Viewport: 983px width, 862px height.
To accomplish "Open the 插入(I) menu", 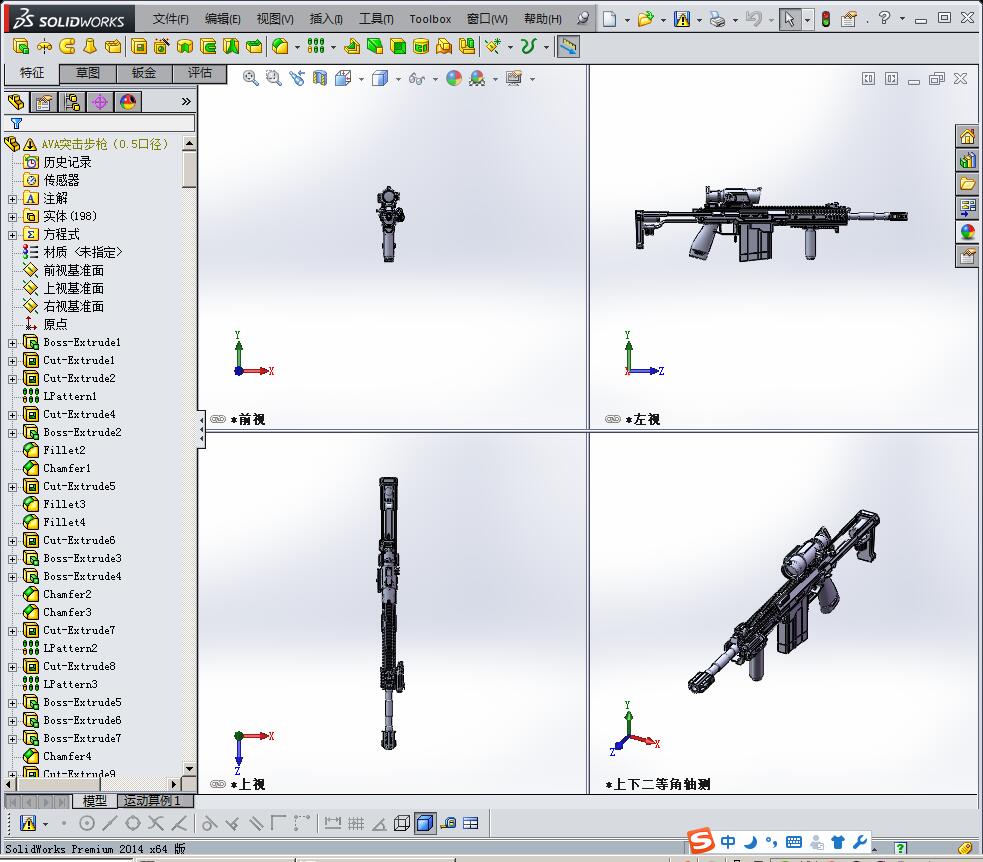I will pyautogui.click(x=326, y=19).
